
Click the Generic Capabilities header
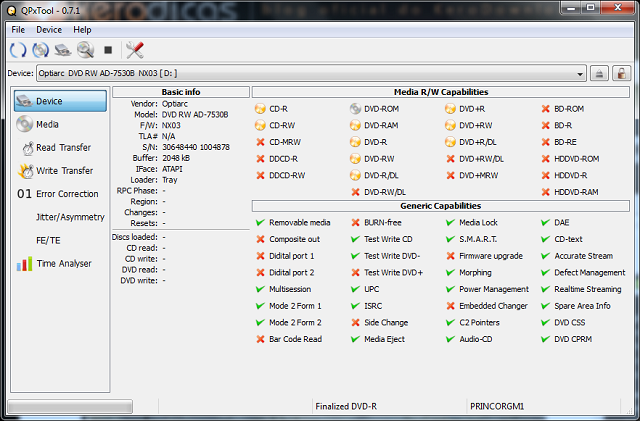pos(441,206)
